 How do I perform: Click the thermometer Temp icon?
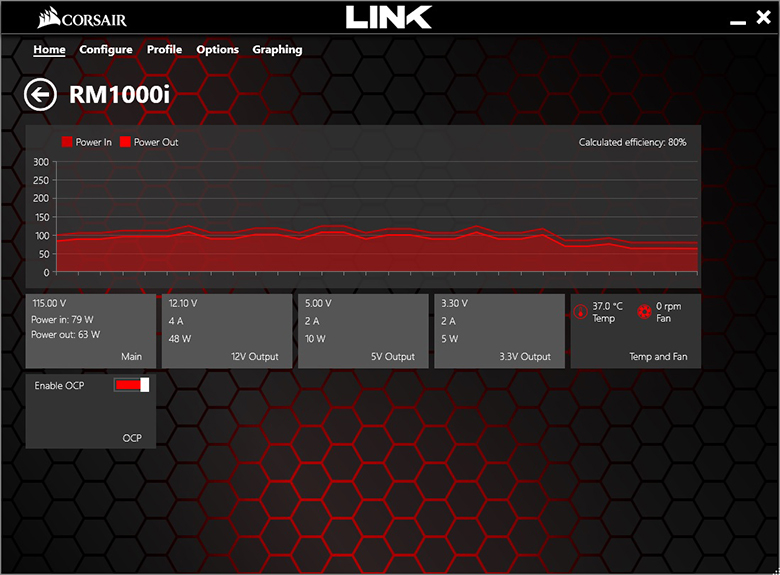click(581, 312)
